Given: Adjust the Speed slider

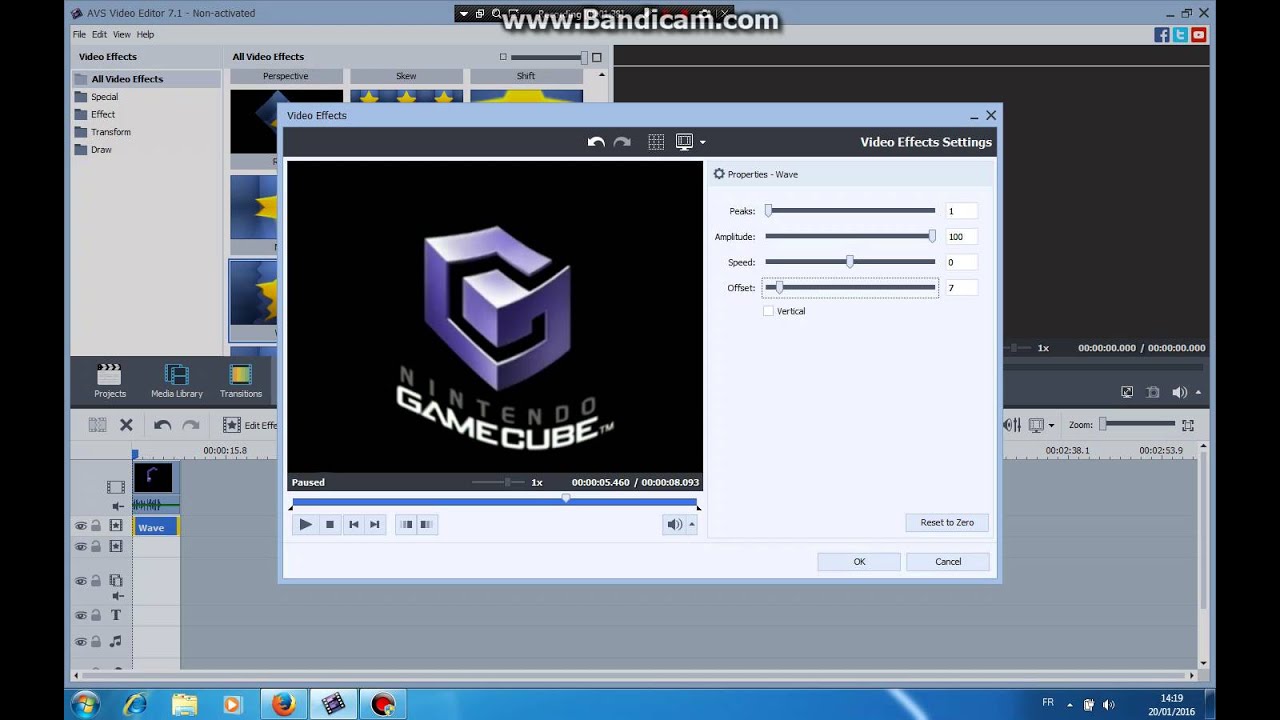Looking at the screenshot, I should (x=850, y=262).
